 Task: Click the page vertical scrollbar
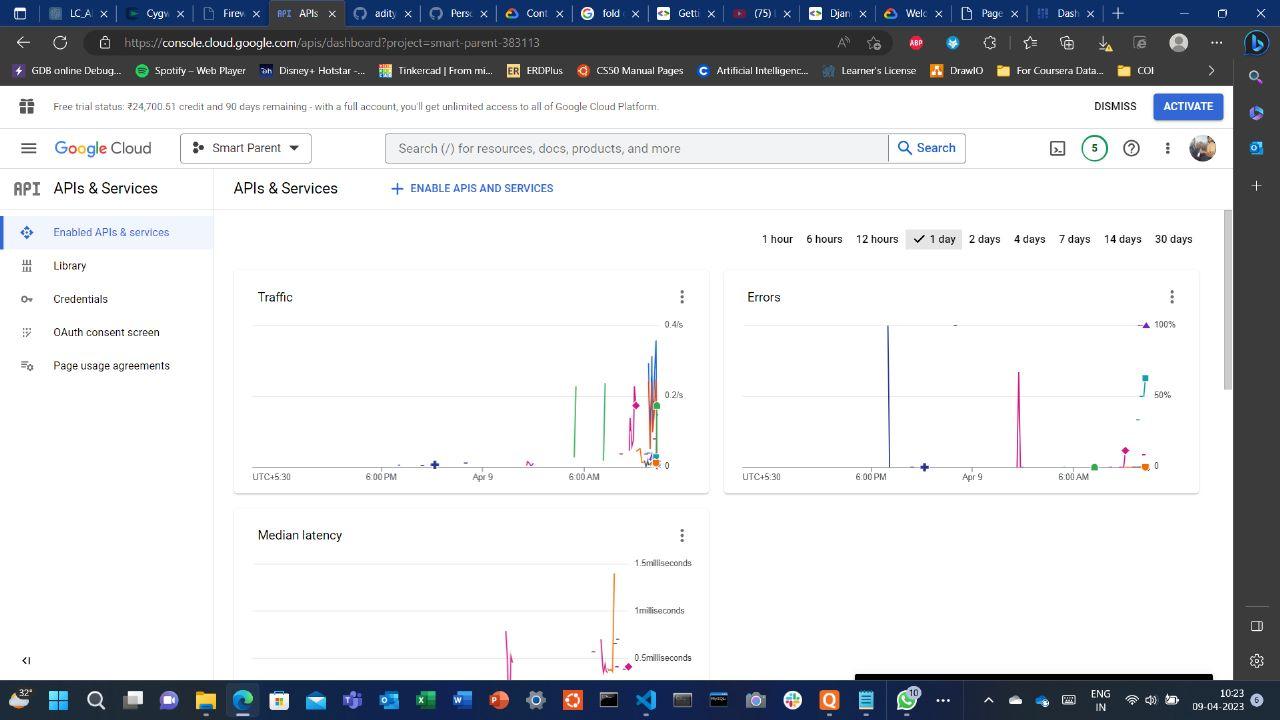click(x=1228, y=300)
